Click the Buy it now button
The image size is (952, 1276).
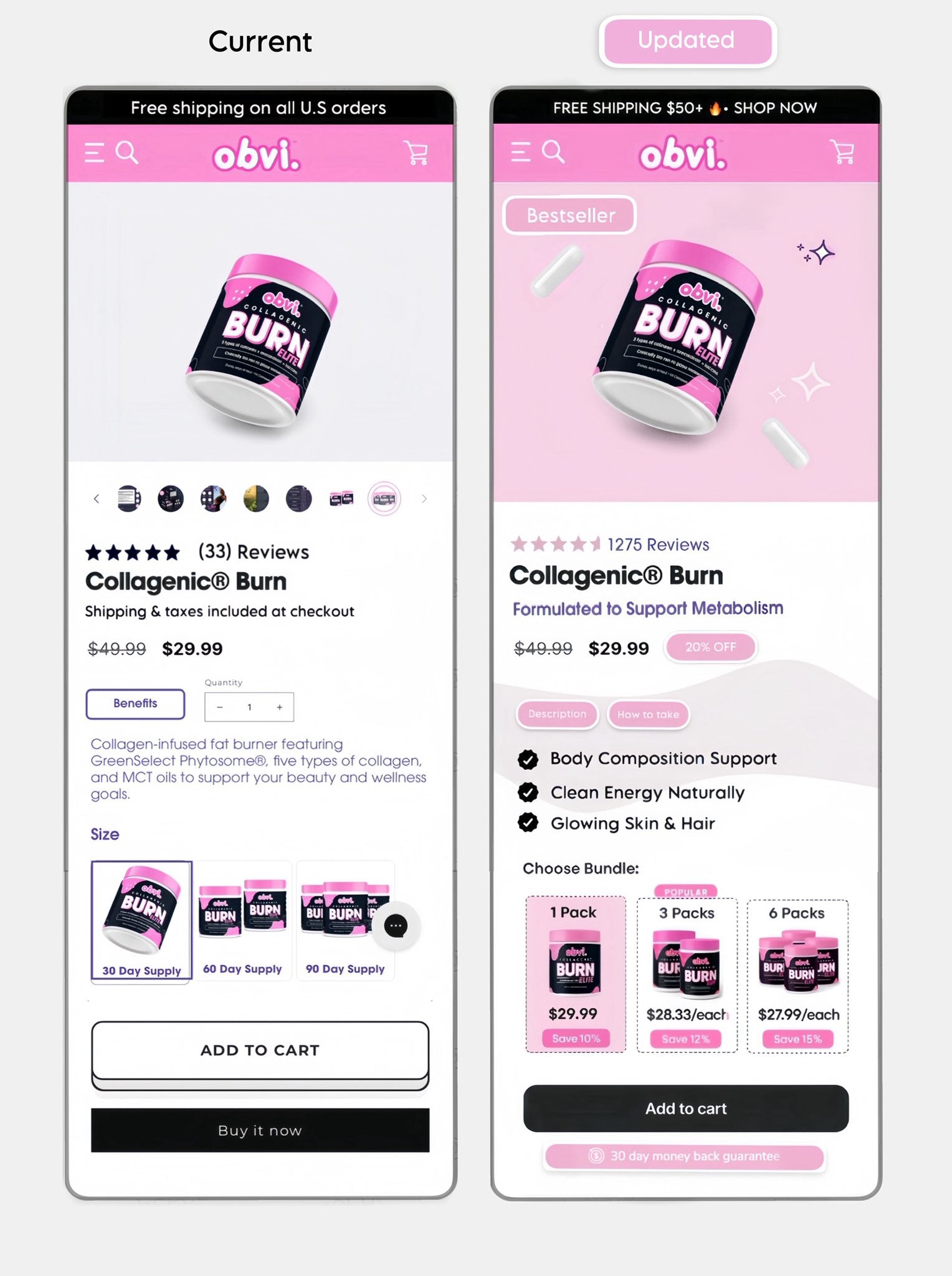pos(260,1130)
